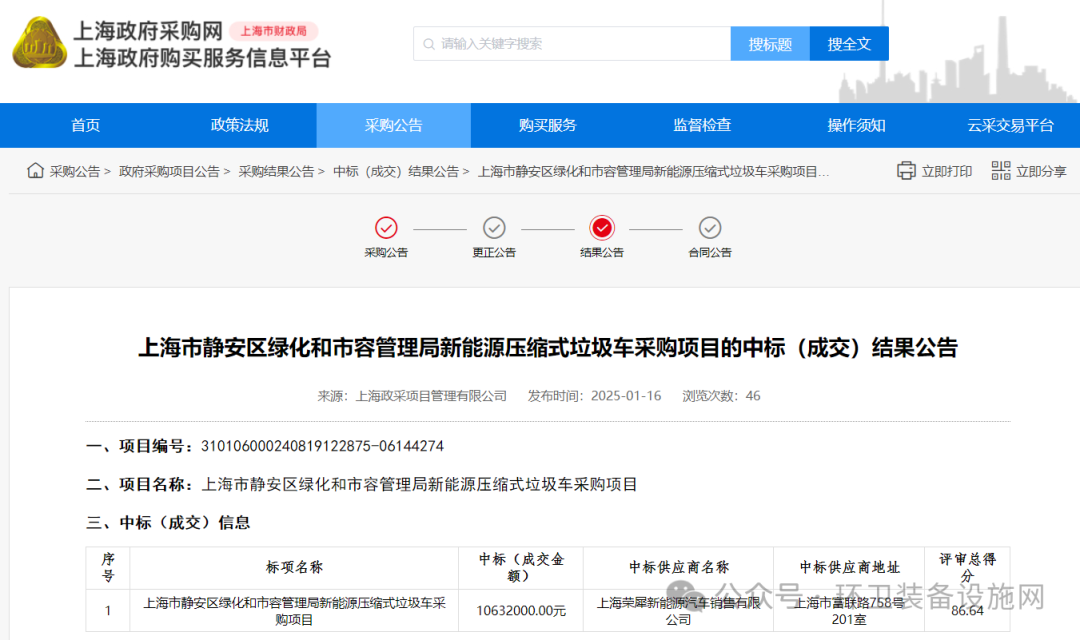The width and height of the screenshot is (1080, 640).
Task: Focus the keyword search input field
Action: [572, 44]
